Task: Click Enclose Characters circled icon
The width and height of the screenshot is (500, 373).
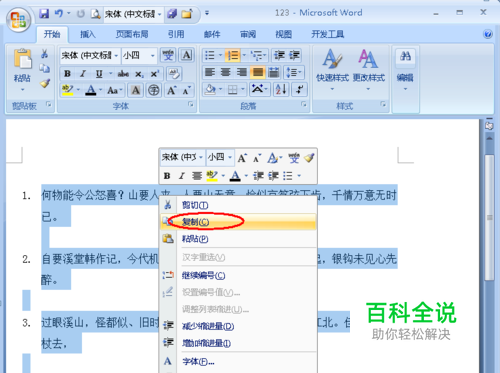Action: tap(154, 90)
